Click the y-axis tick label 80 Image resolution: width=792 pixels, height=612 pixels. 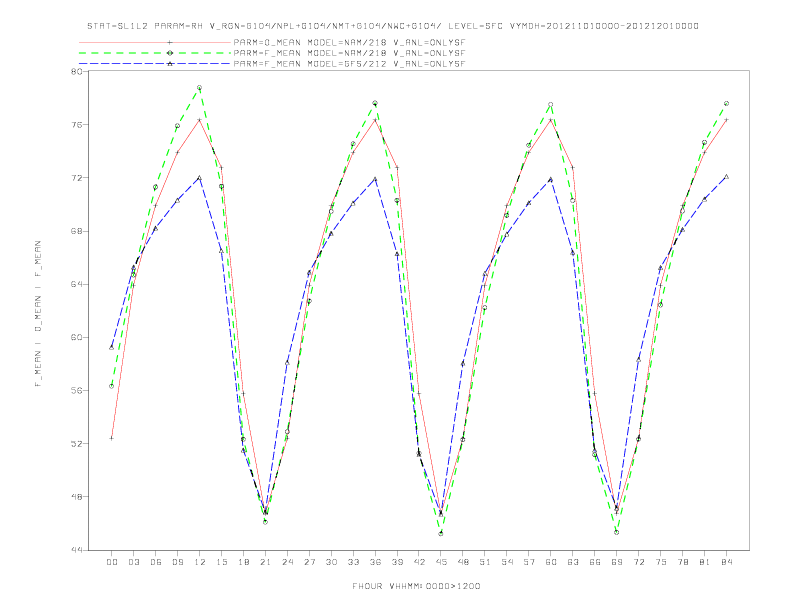click(x=77, y=71)
